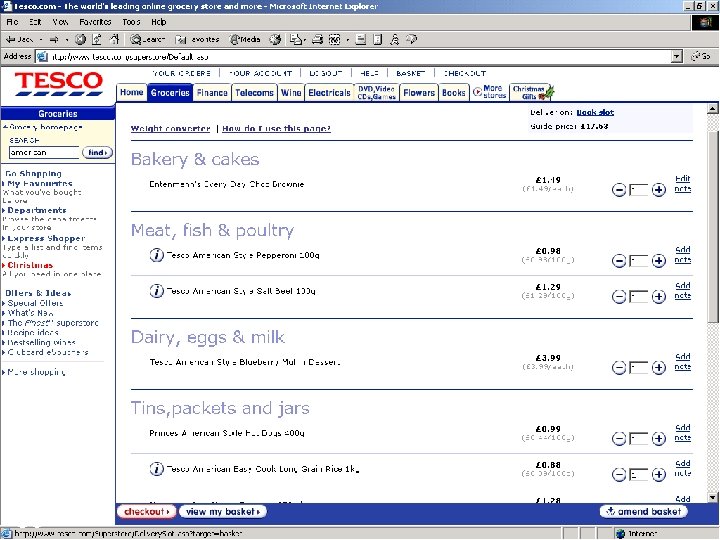
Task: Click the find search button
Action: 97,152
